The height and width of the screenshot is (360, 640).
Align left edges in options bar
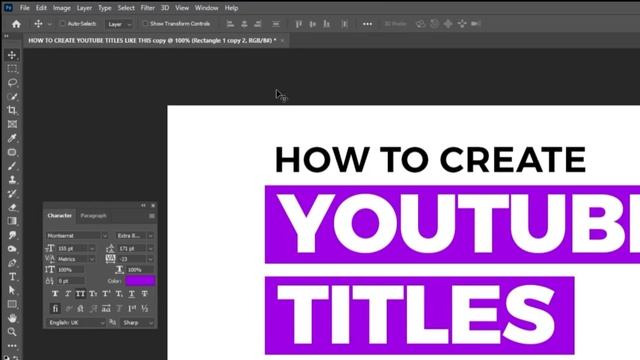tap(230, 24)
